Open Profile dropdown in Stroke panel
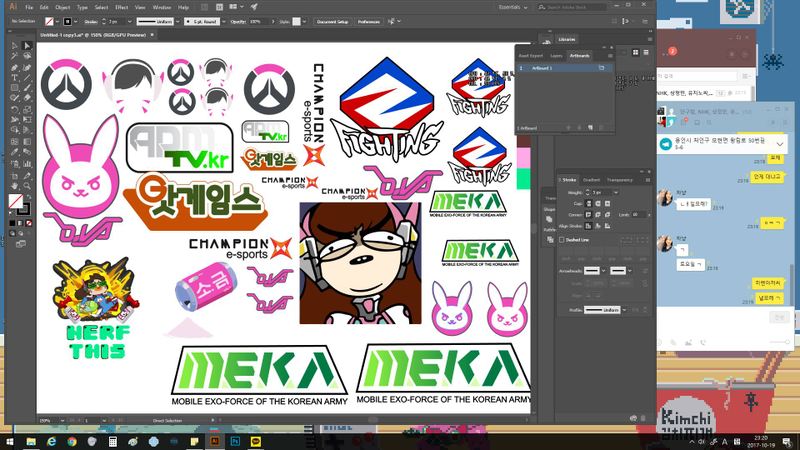Image resolution: width=800 pixels, height=450 pixels. point(624,310)
